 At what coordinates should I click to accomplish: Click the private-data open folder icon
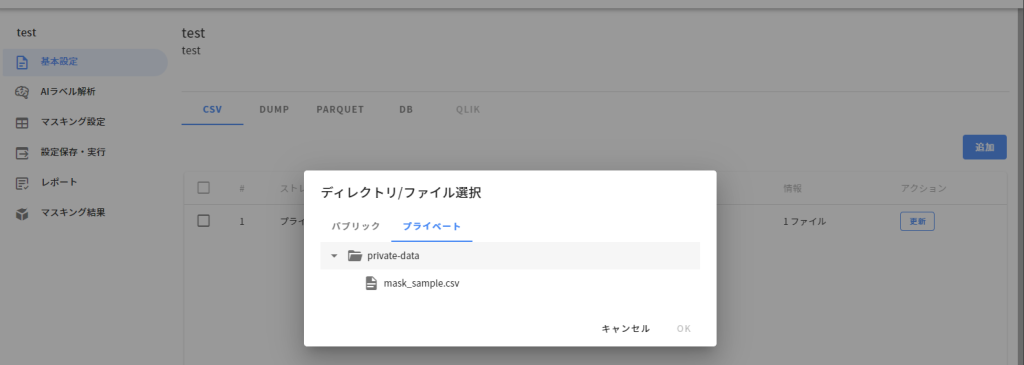tap(355, 256)
